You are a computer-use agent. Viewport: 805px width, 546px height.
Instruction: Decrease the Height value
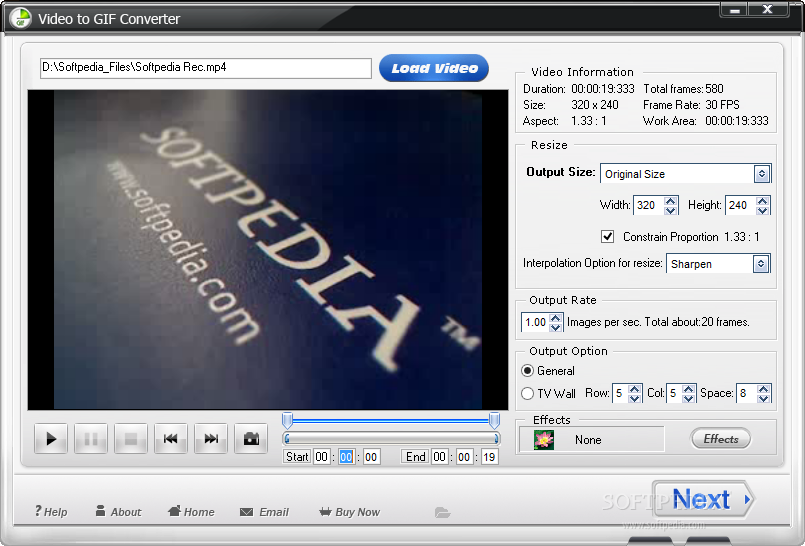point(762,210)
